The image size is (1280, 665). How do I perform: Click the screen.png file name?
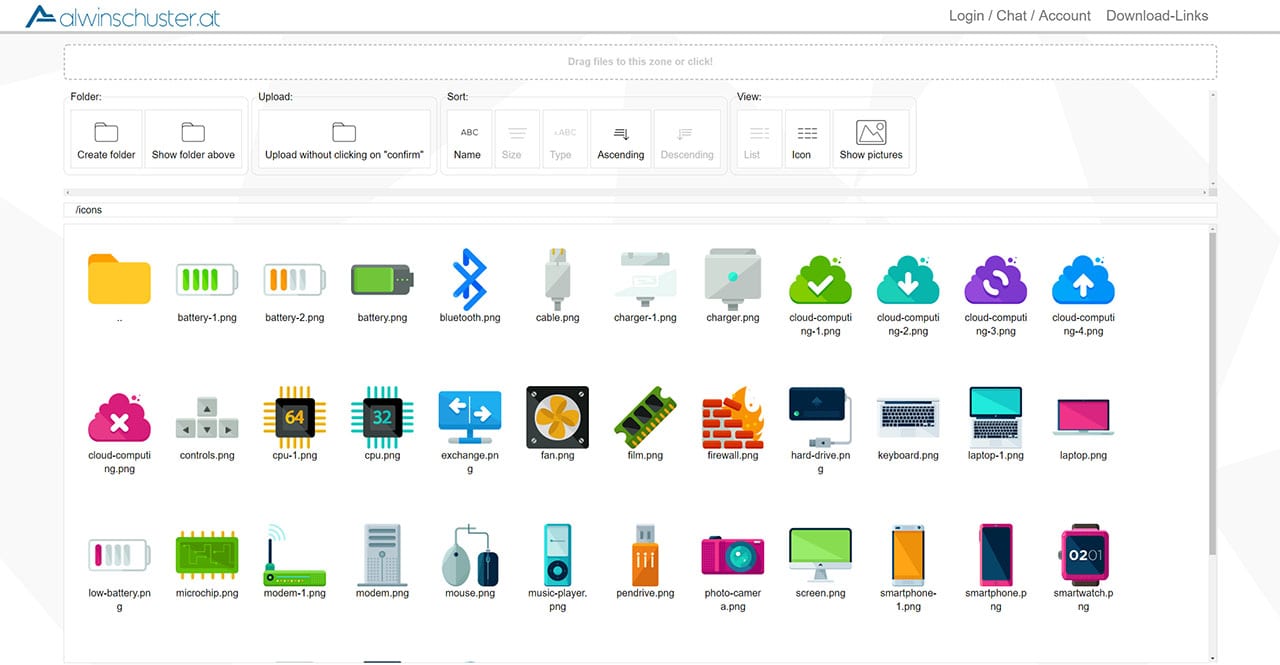(x=820, y=594)
